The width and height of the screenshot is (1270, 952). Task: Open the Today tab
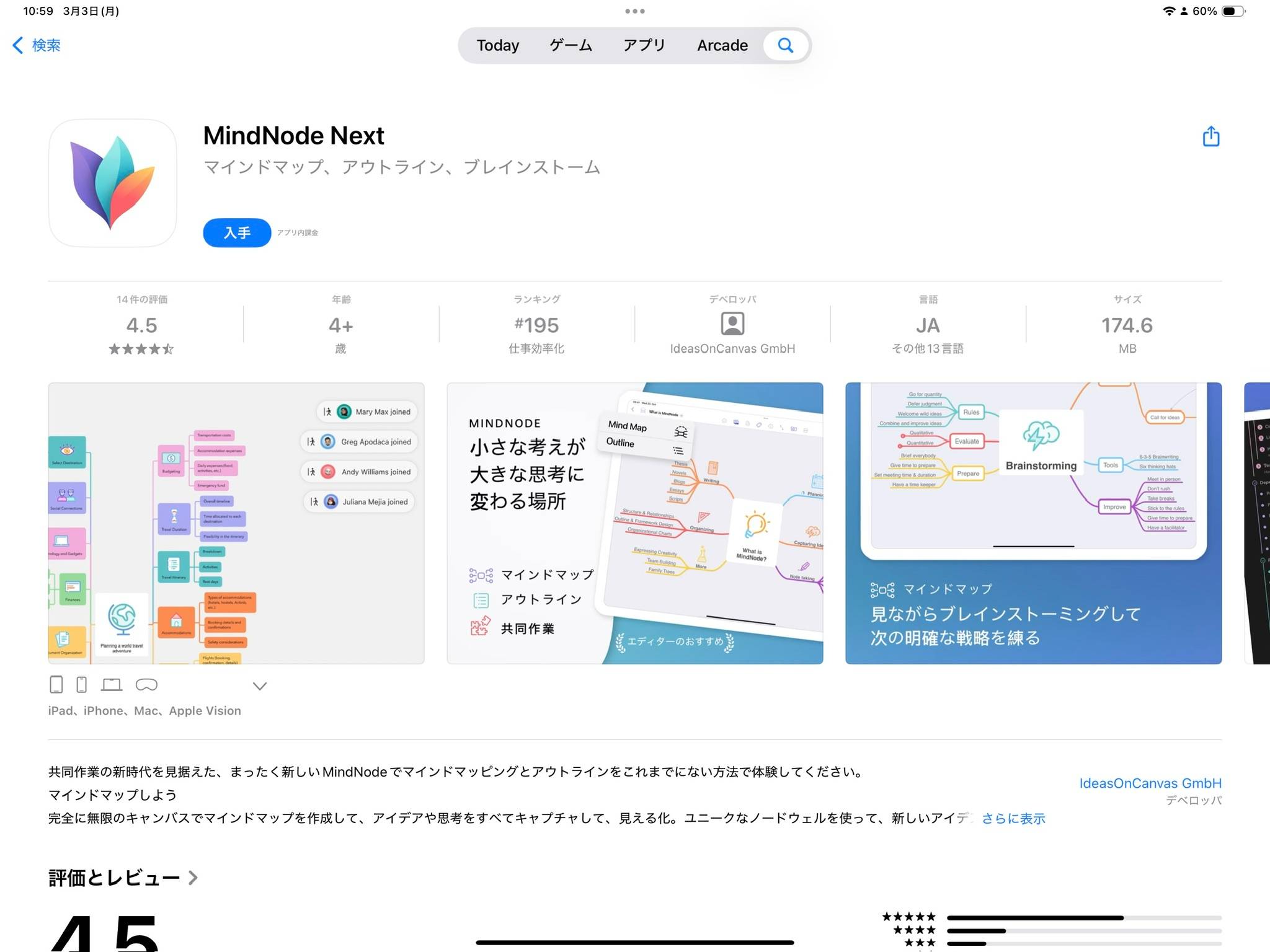(x=497, y=45)
